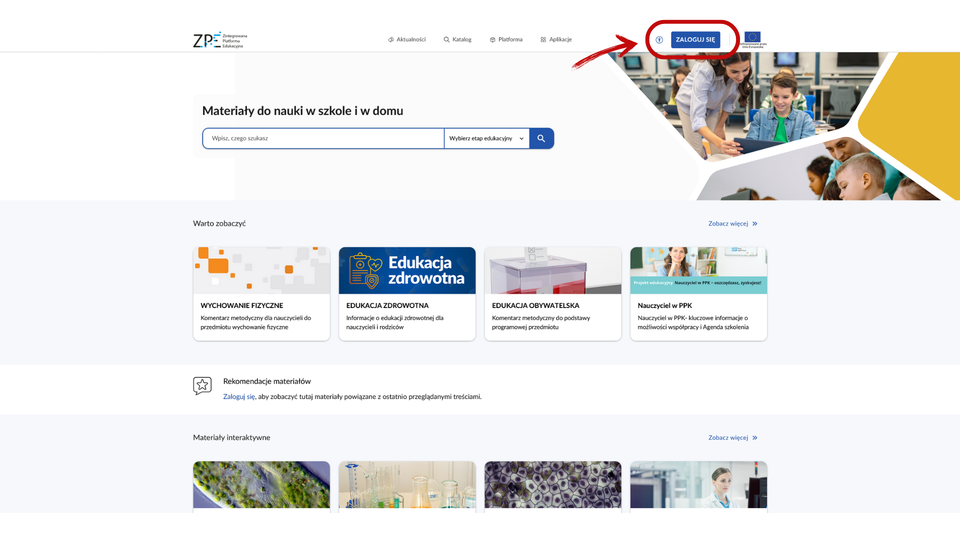960x540 pixels.
Task: Expand the 'Wybierz etap edukacyjny' dropdown
Action: [486, 139]
